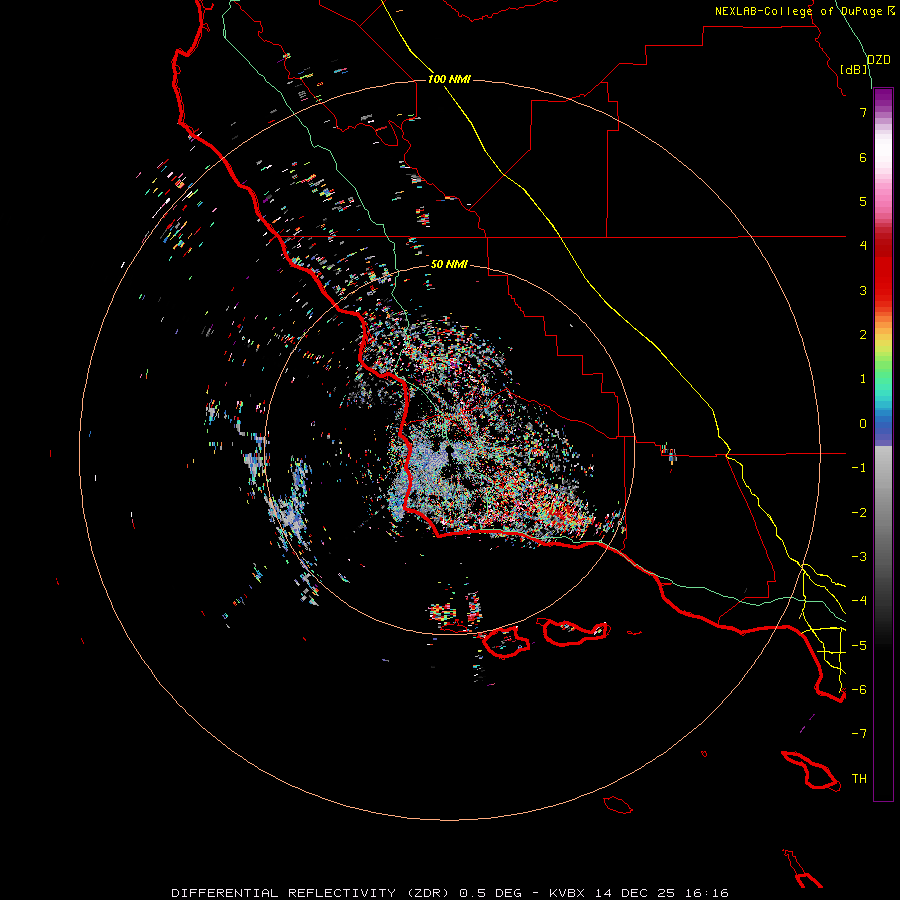This screenshot has width=900, height=900.
Task: Click the -3 tick value on scale
Action: (x=859, y=557)
